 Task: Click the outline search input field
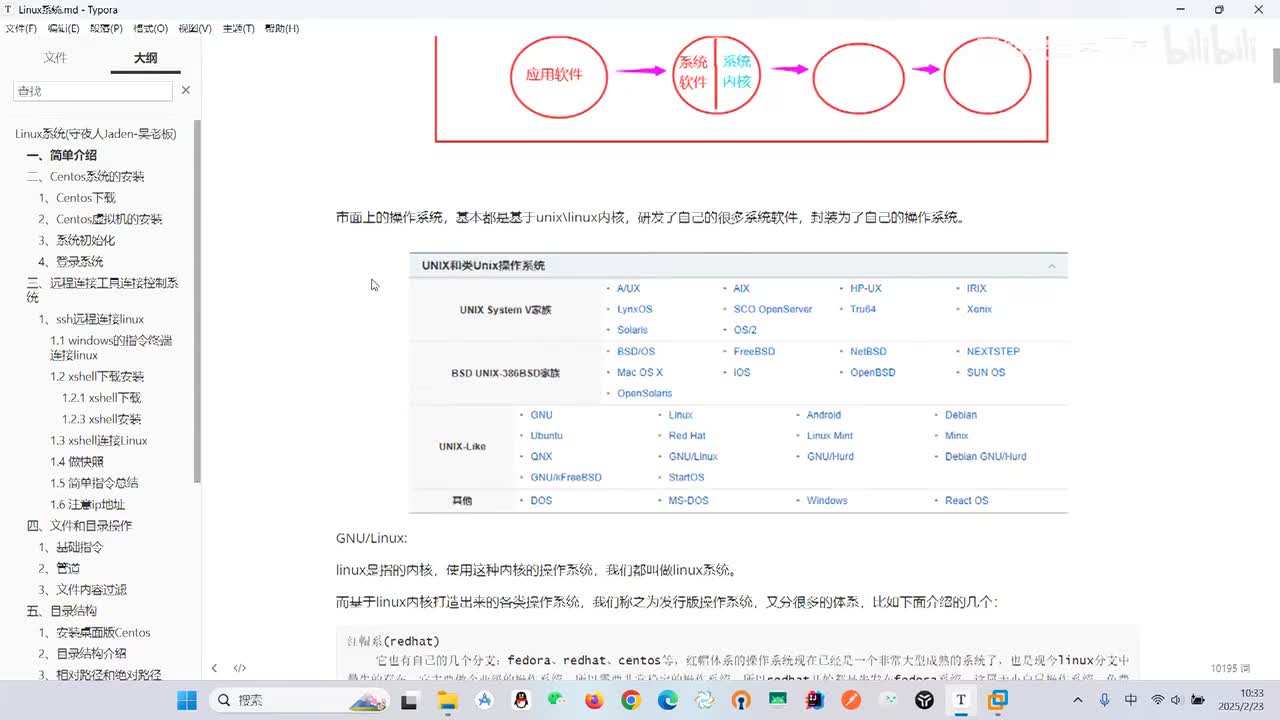[x=93, y=91]
